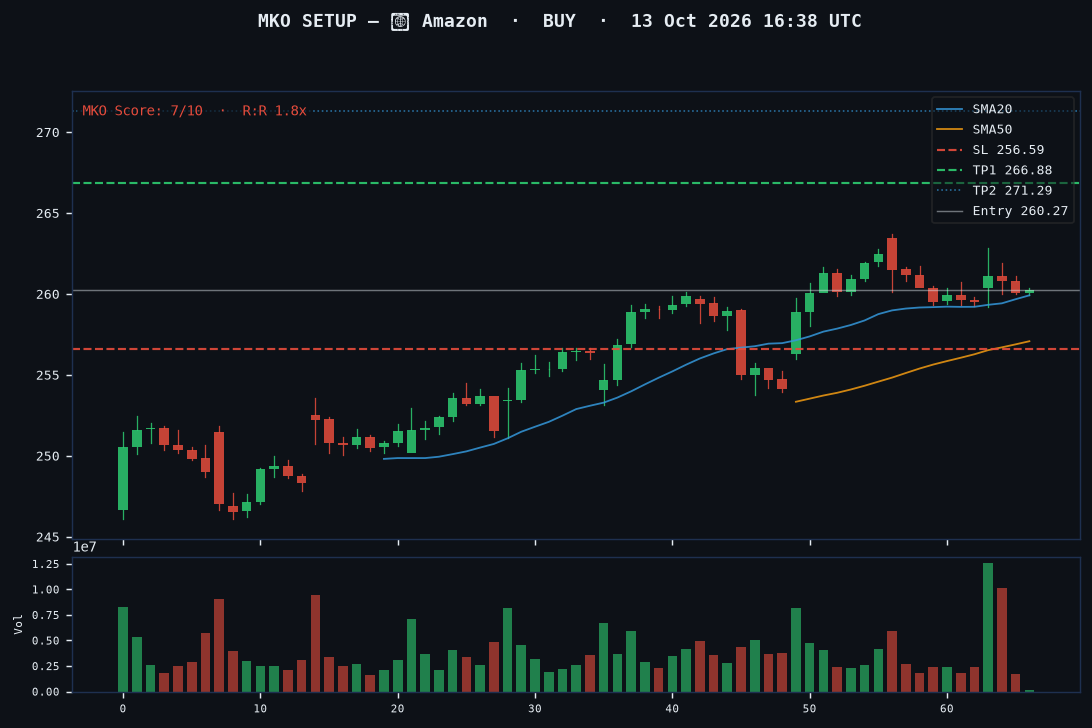Screen dimensions: 1092x728
Task: Click the red dashed SL sample in legend
Action: [950, 150]
